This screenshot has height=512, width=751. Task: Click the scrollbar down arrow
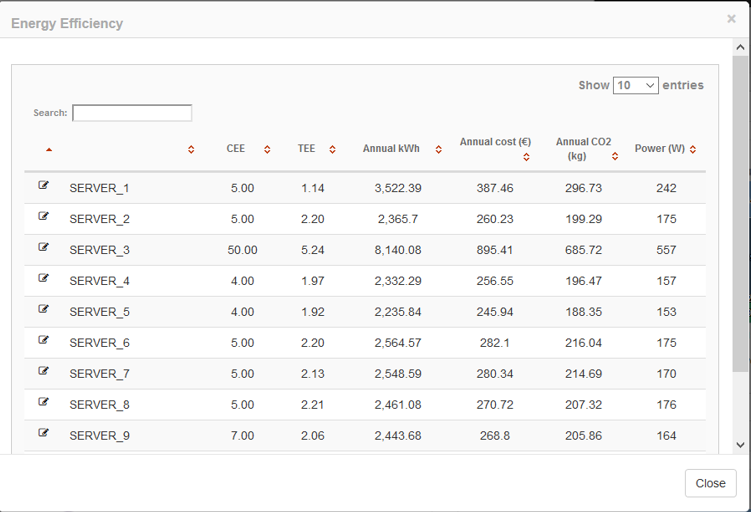coord(740,445)
